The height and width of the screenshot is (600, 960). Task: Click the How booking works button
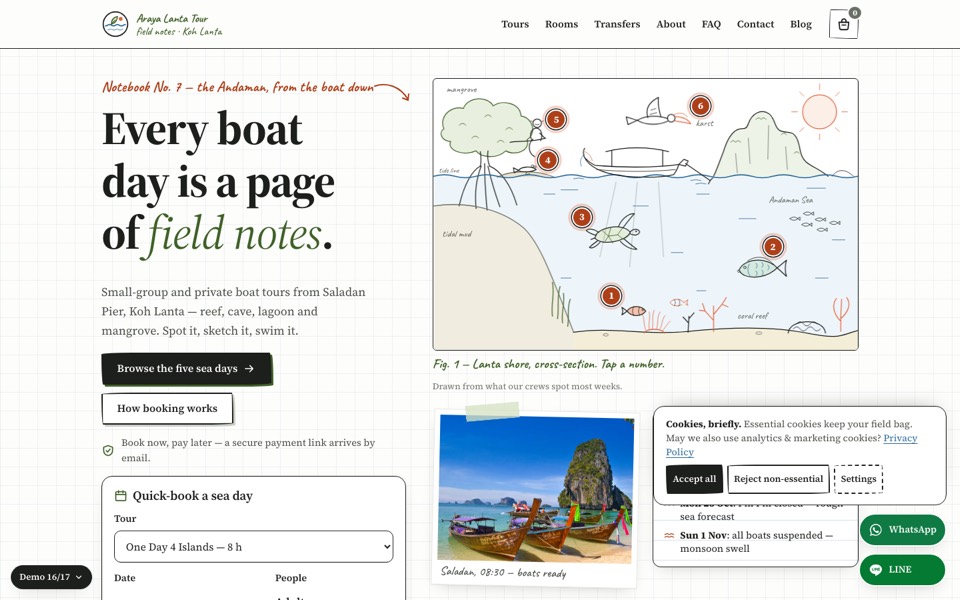click(167, 408)
